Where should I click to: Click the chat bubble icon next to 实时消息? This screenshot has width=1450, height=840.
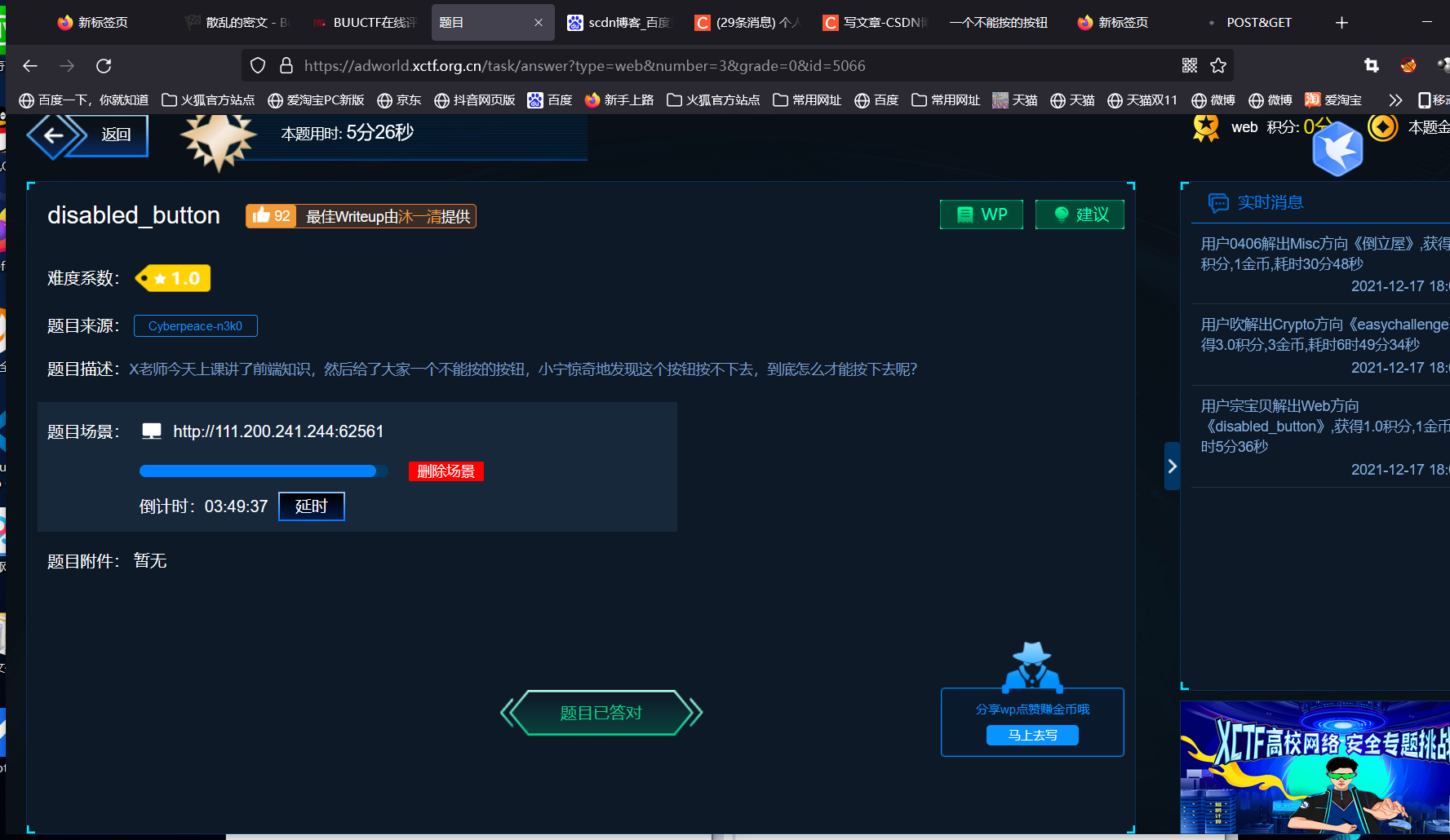coord(1219,202)
